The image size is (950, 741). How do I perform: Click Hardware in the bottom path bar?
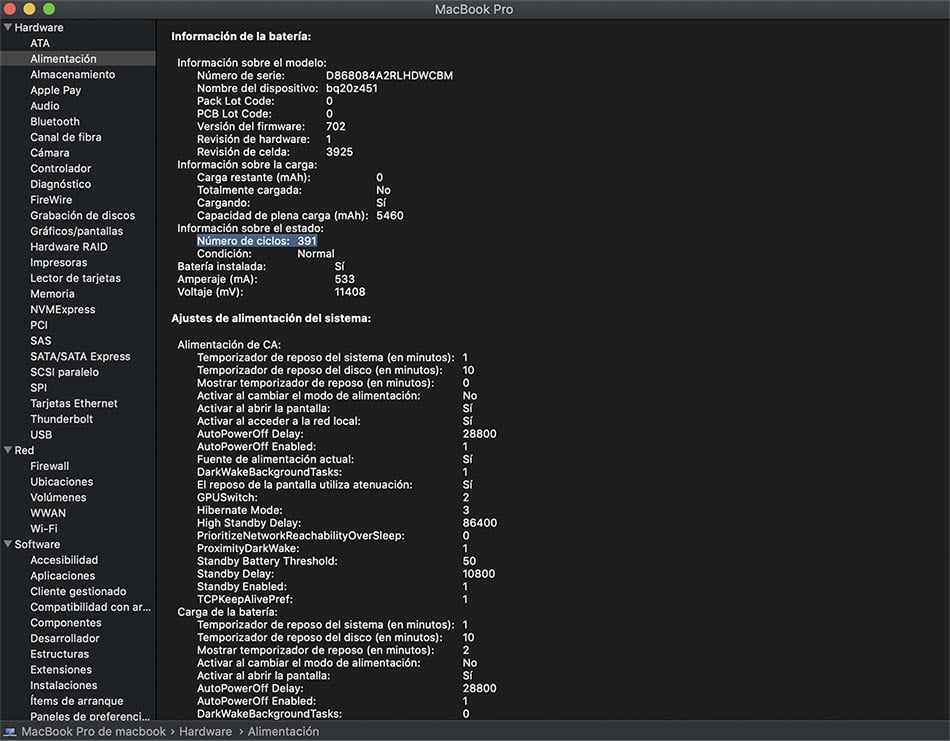click(x=205, y=731)
